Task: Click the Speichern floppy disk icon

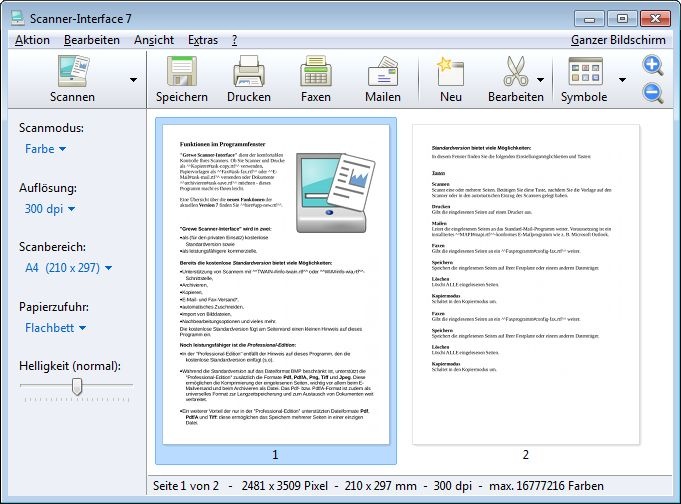Action: [x=182, y=70]
